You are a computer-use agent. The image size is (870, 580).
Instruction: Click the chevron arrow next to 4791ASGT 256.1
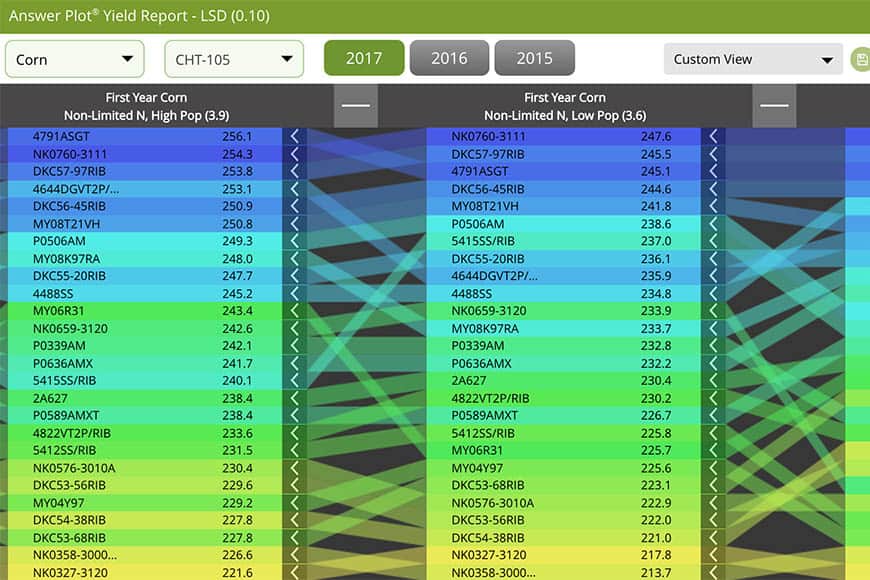(x=294, y=136)
